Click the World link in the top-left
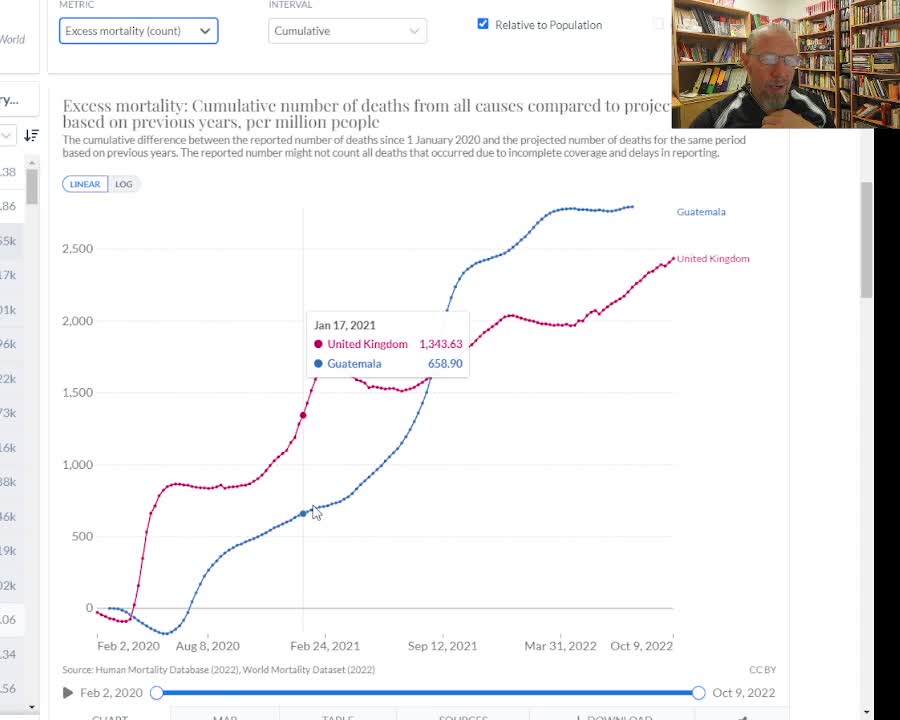900x720 pixels. click(x=12, y=39)
